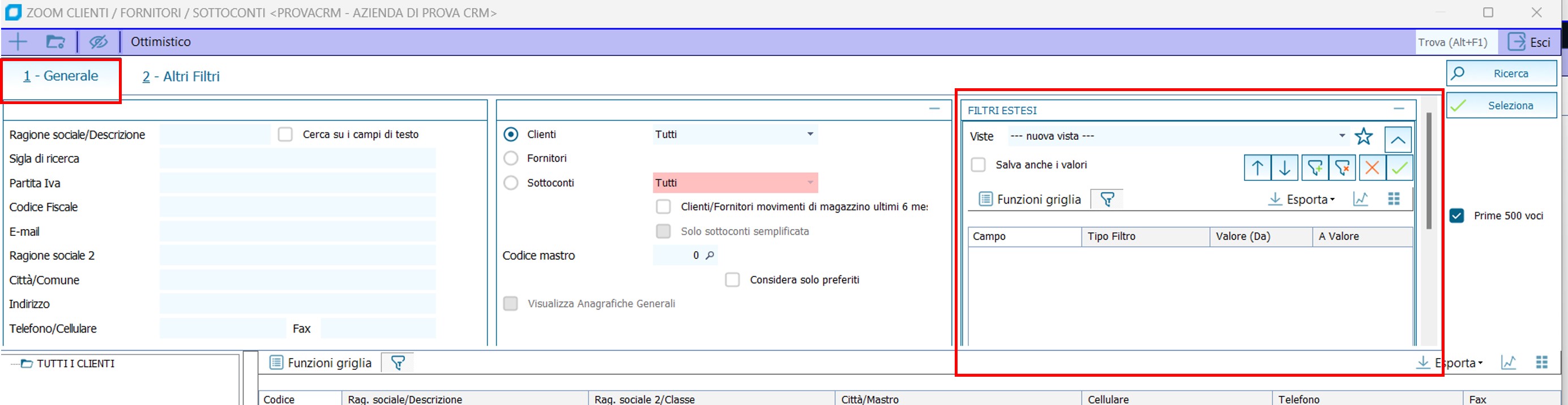Screen dimensions: 1568x405
Task: Click the chart icon in bottom grid toolbar
Action: 1509,363
